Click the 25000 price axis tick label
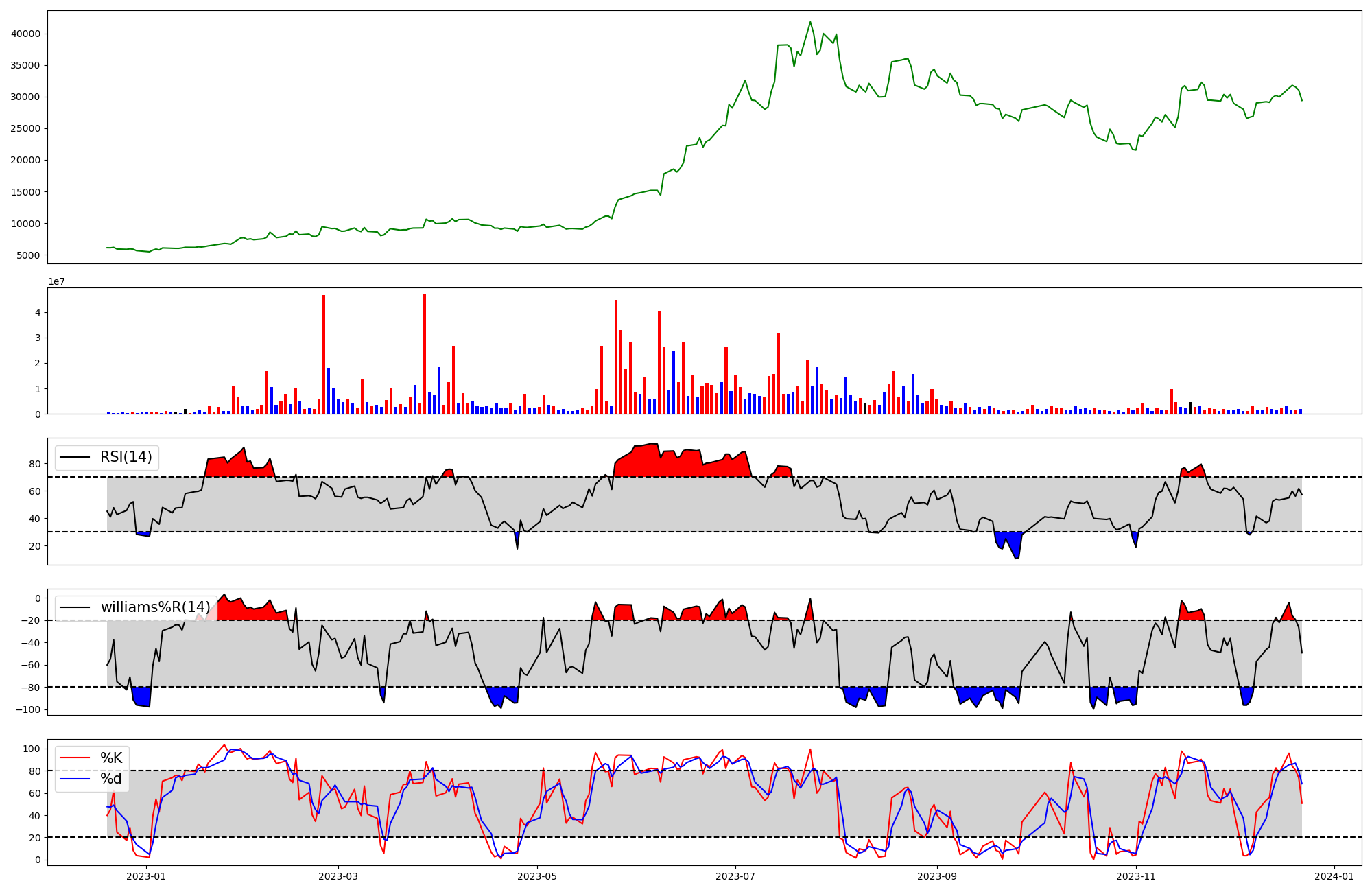1372x892 pixels. coord(27,128)
